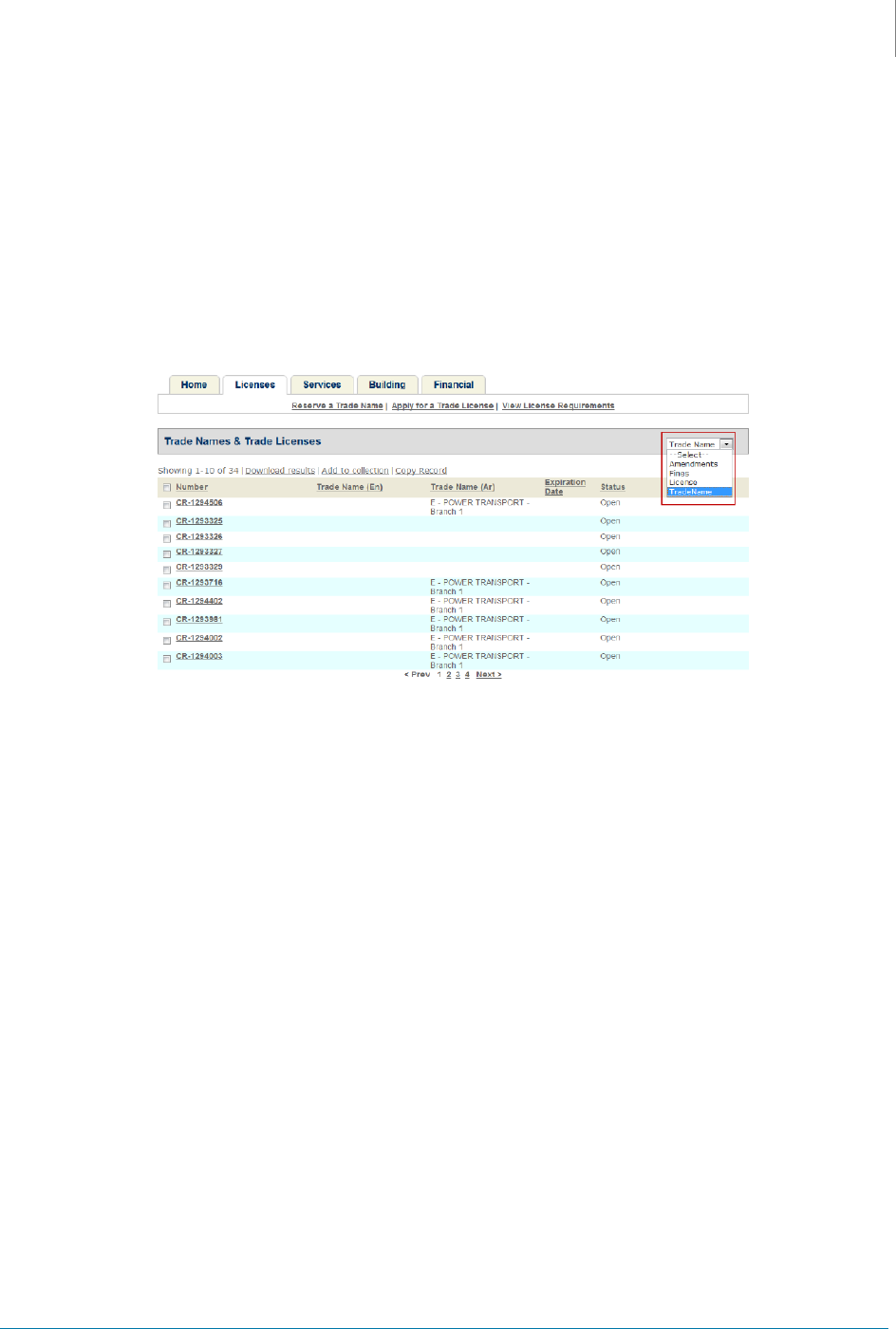Image resolution: width=896 pixels, height=1329 pixels.
Task: Check the box for CR-1293329
Action: tap(167, 570)
